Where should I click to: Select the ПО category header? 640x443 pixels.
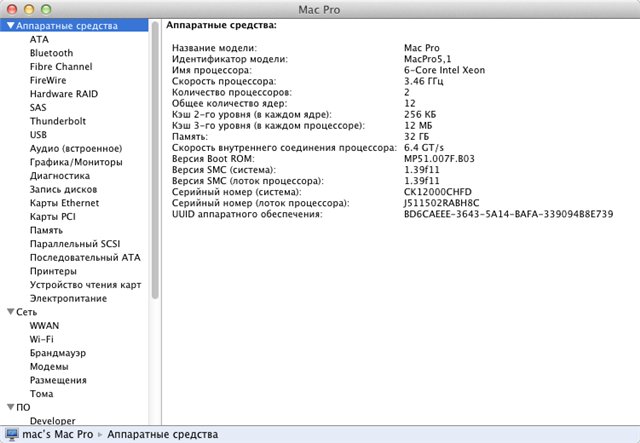(23, 407)
